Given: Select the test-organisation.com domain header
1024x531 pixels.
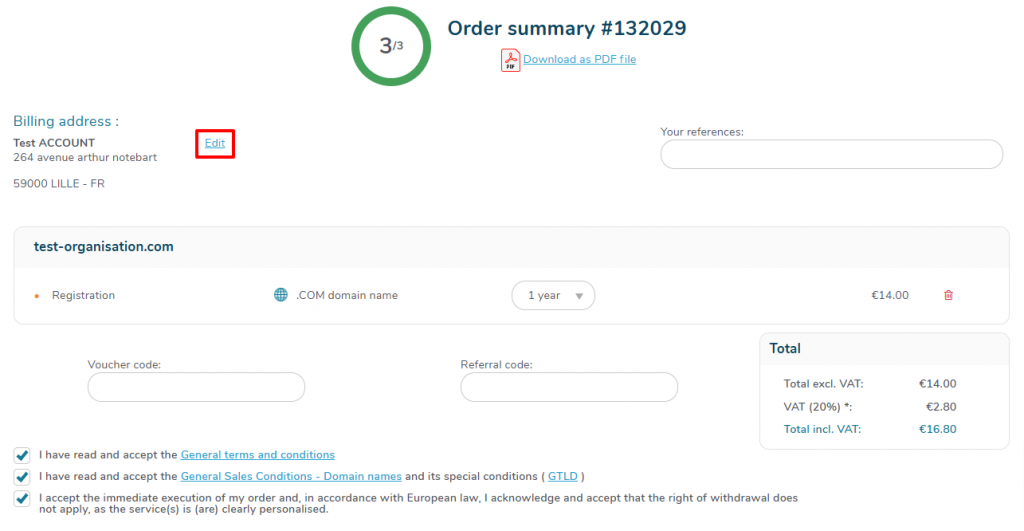Looking at the screenshot, I should pyautogui.click(x=104, y=246).
